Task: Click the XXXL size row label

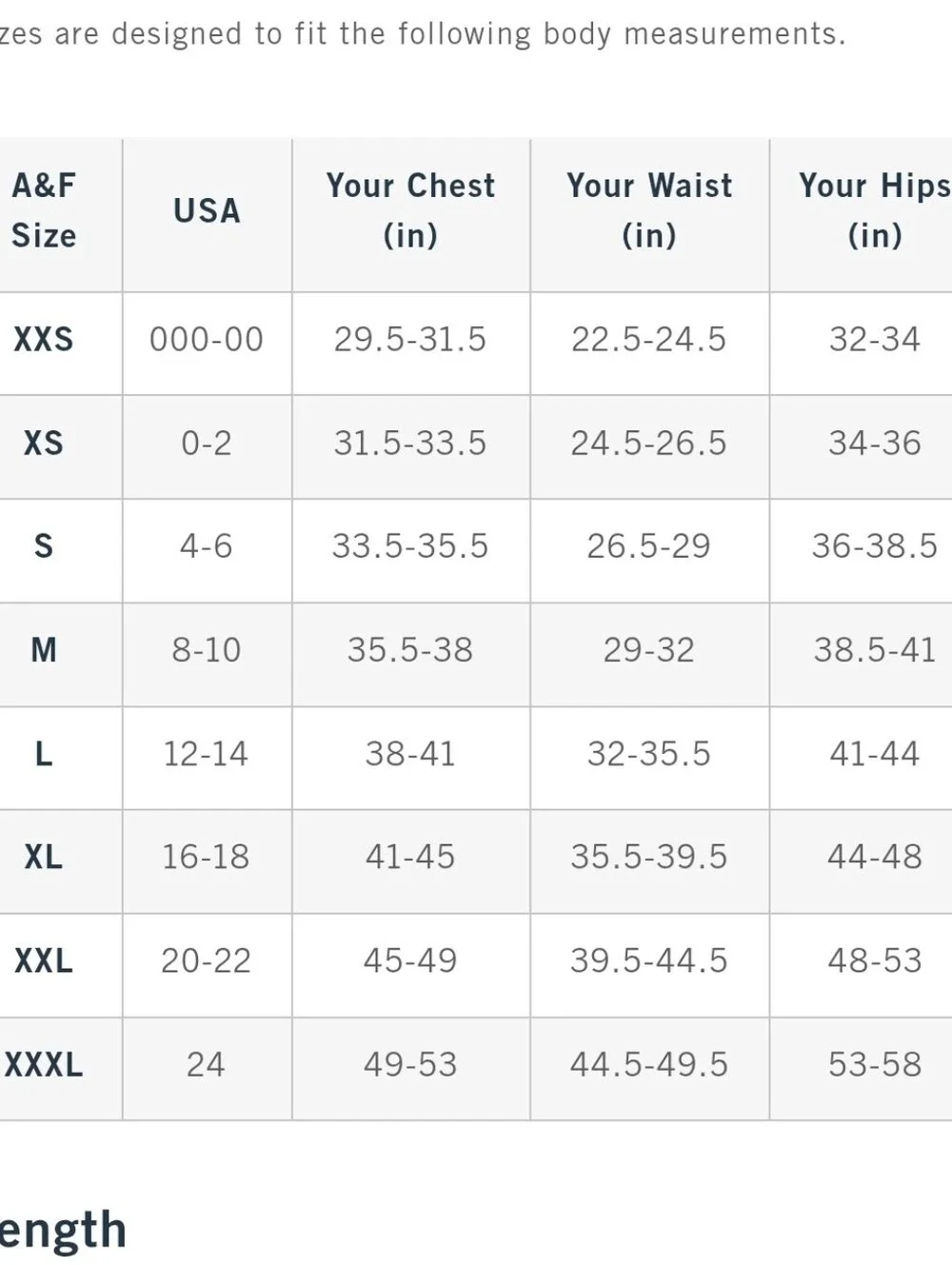Action: pyautogui.click(x=44, y=1064)
